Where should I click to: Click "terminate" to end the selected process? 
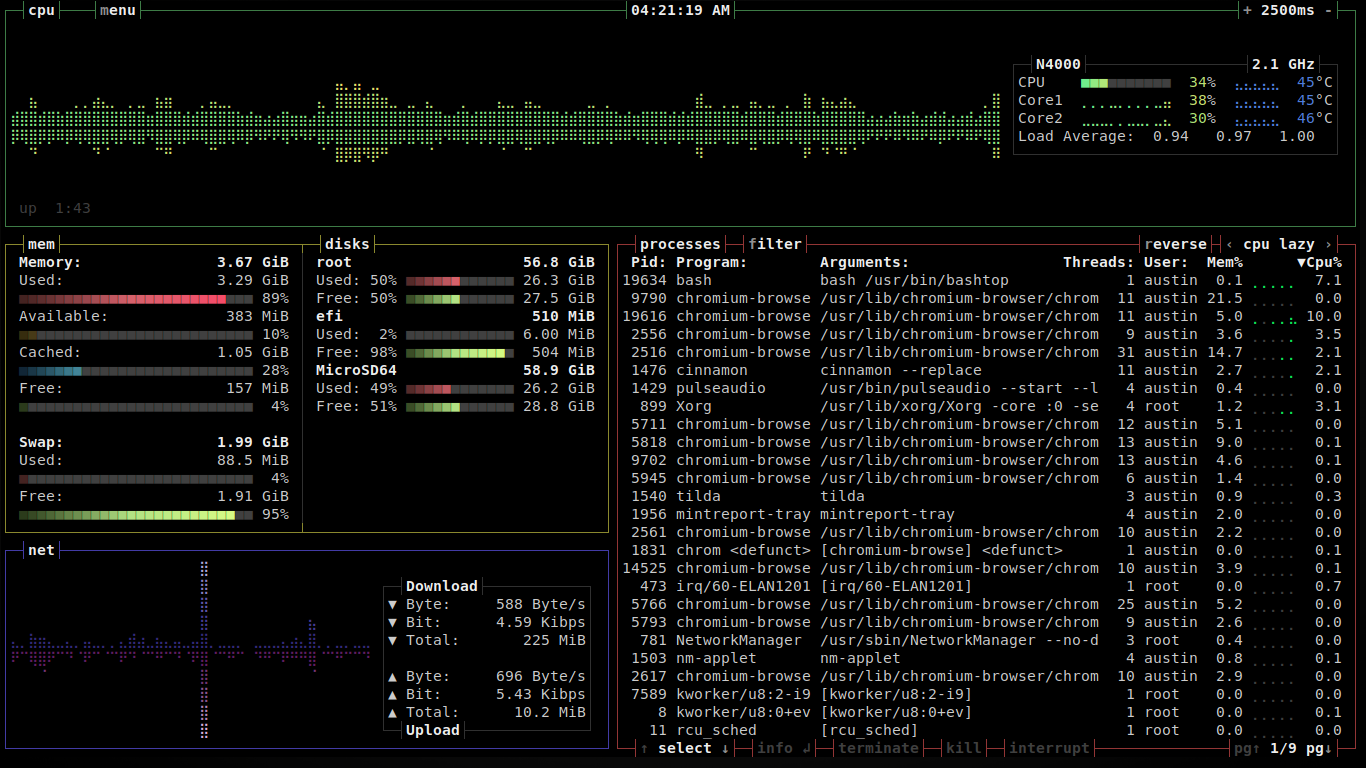point(878,748)
